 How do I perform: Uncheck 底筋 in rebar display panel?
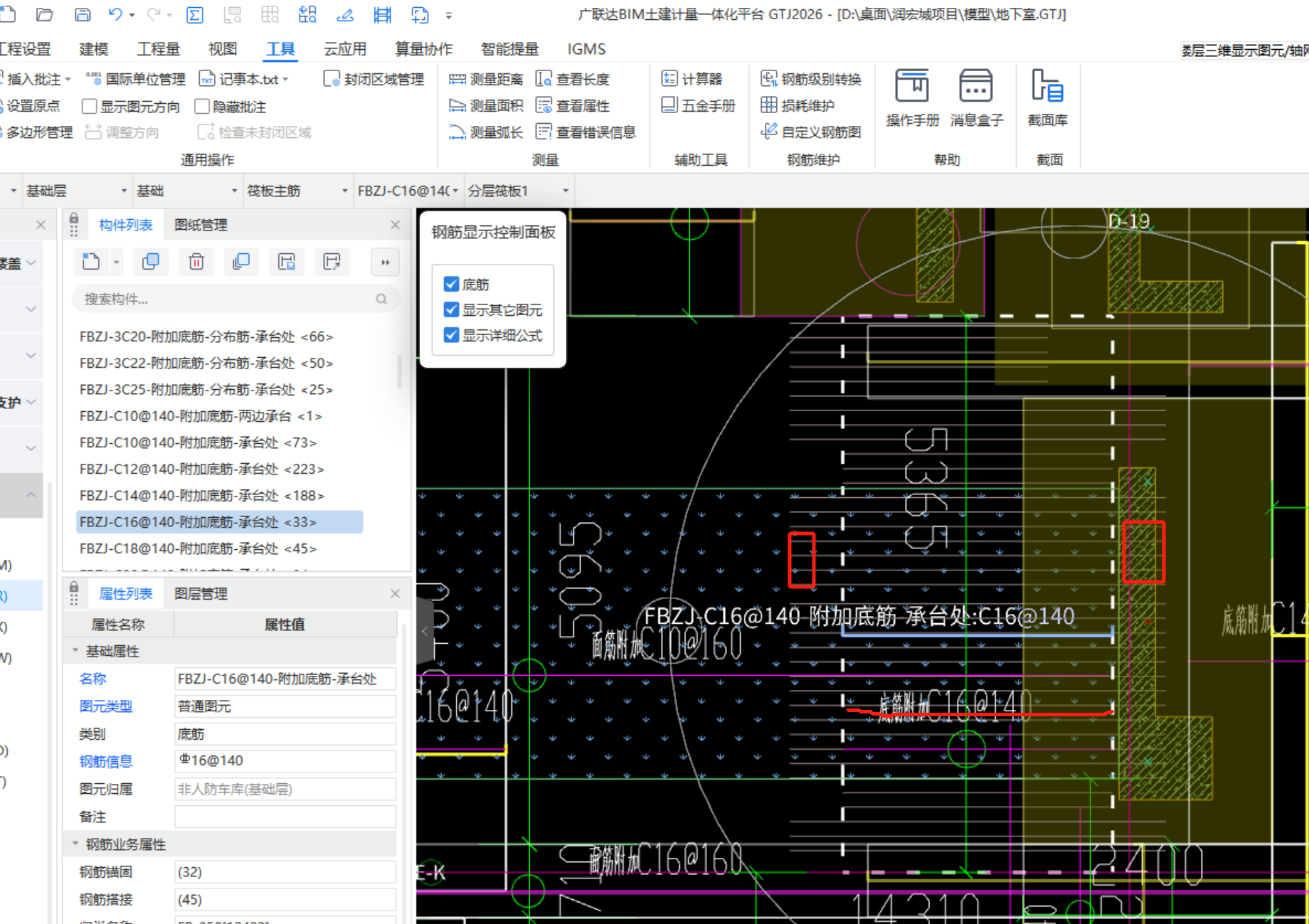point(451,284)
